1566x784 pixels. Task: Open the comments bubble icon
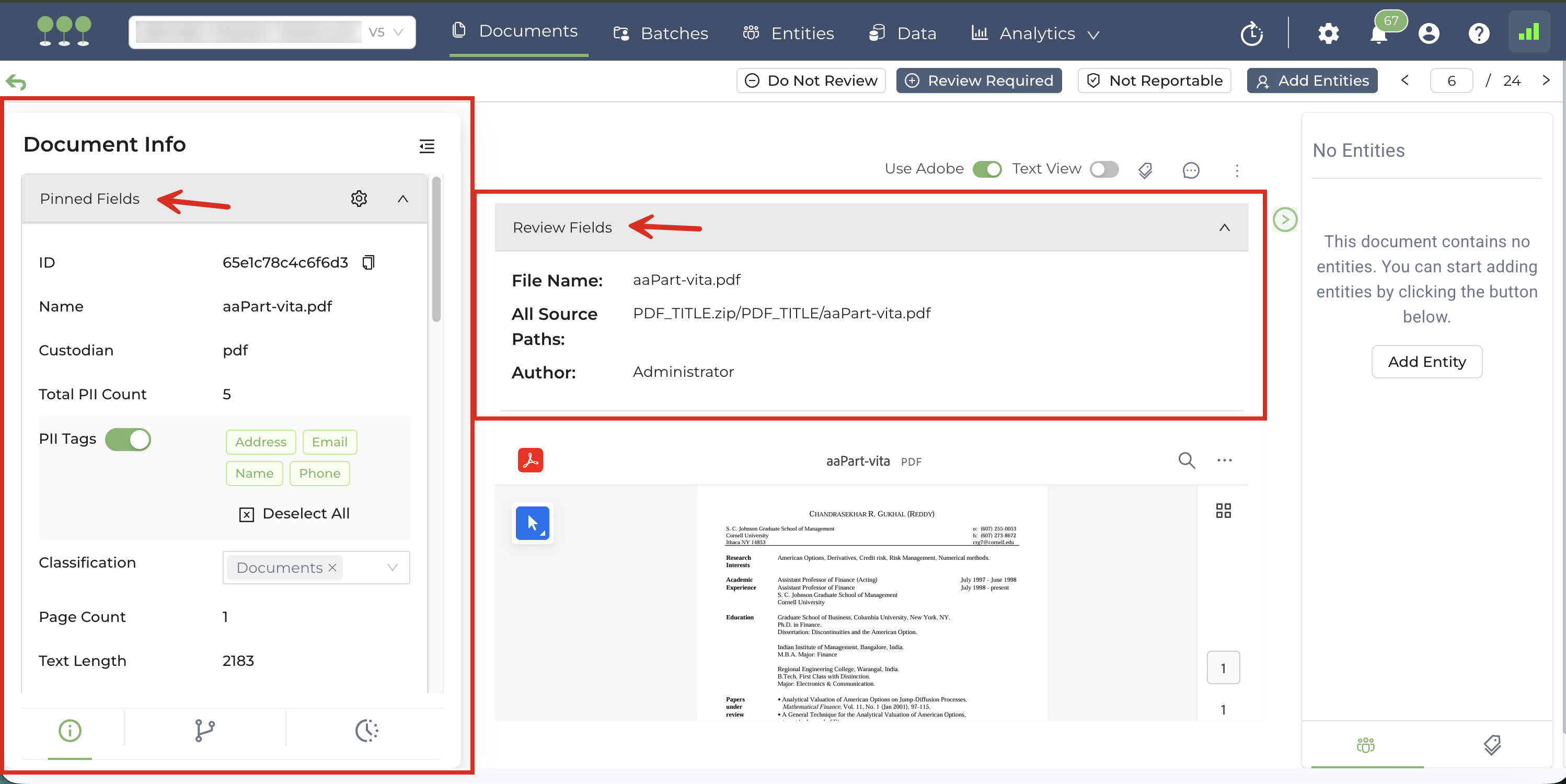tap(1190, 170)
